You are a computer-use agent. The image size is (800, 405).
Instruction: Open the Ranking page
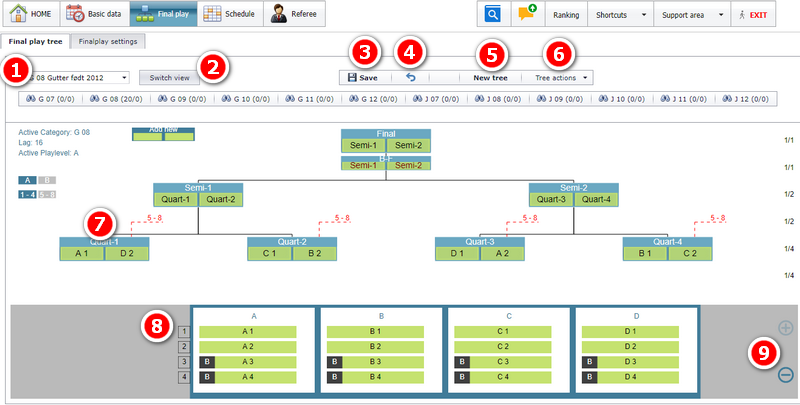566,15
